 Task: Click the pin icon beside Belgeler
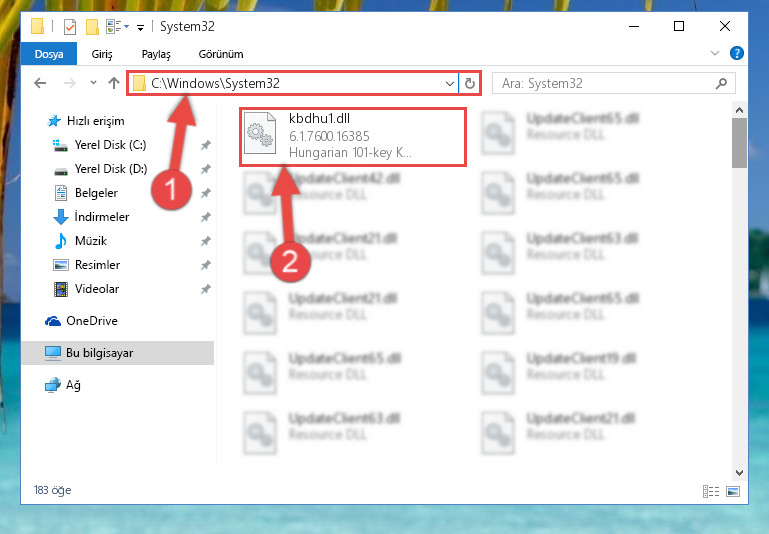click(x=205, y=193)
